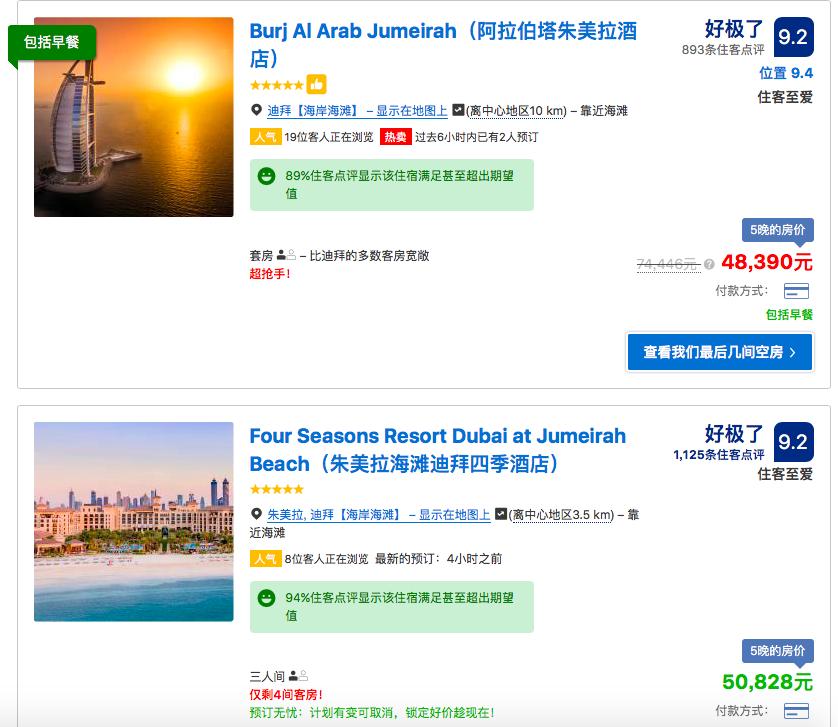The image size is (838, 727).
Task: Click the map pin icon for Burj Al Arab
Action: click(x=256, y=111)
